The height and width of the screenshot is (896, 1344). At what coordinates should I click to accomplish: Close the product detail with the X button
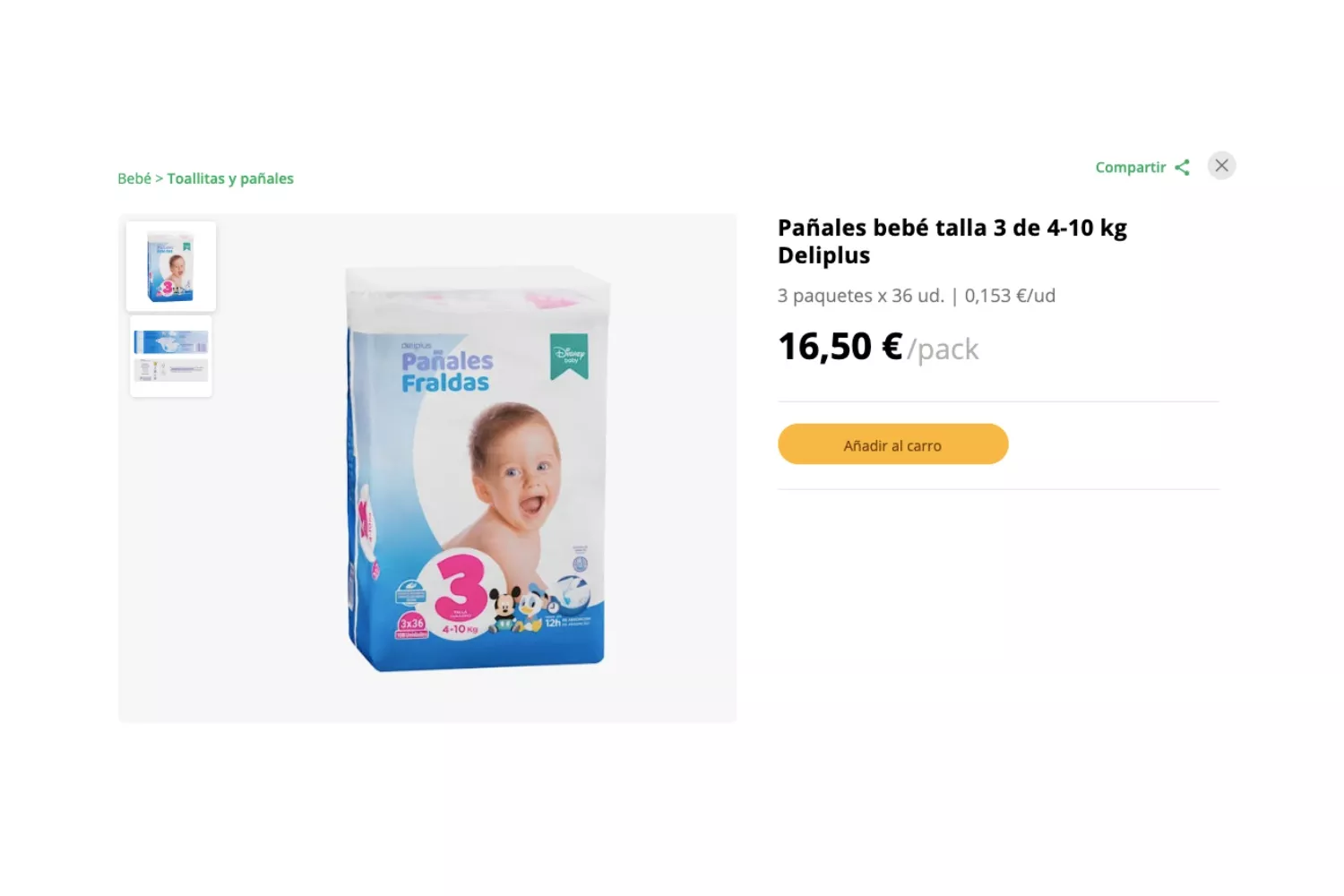pos(1221,166)
